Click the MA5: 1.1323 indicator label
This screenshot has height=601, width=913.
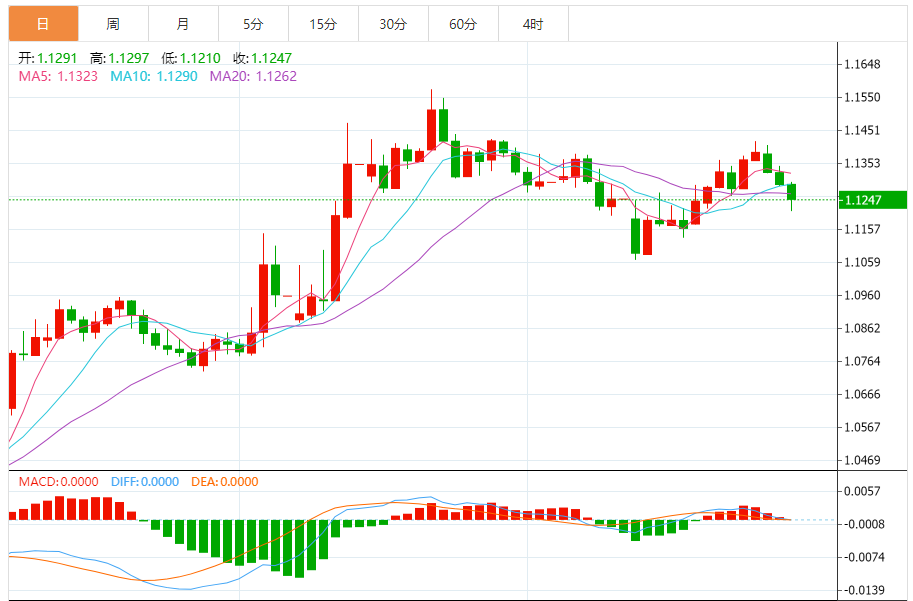pos(58,76)
